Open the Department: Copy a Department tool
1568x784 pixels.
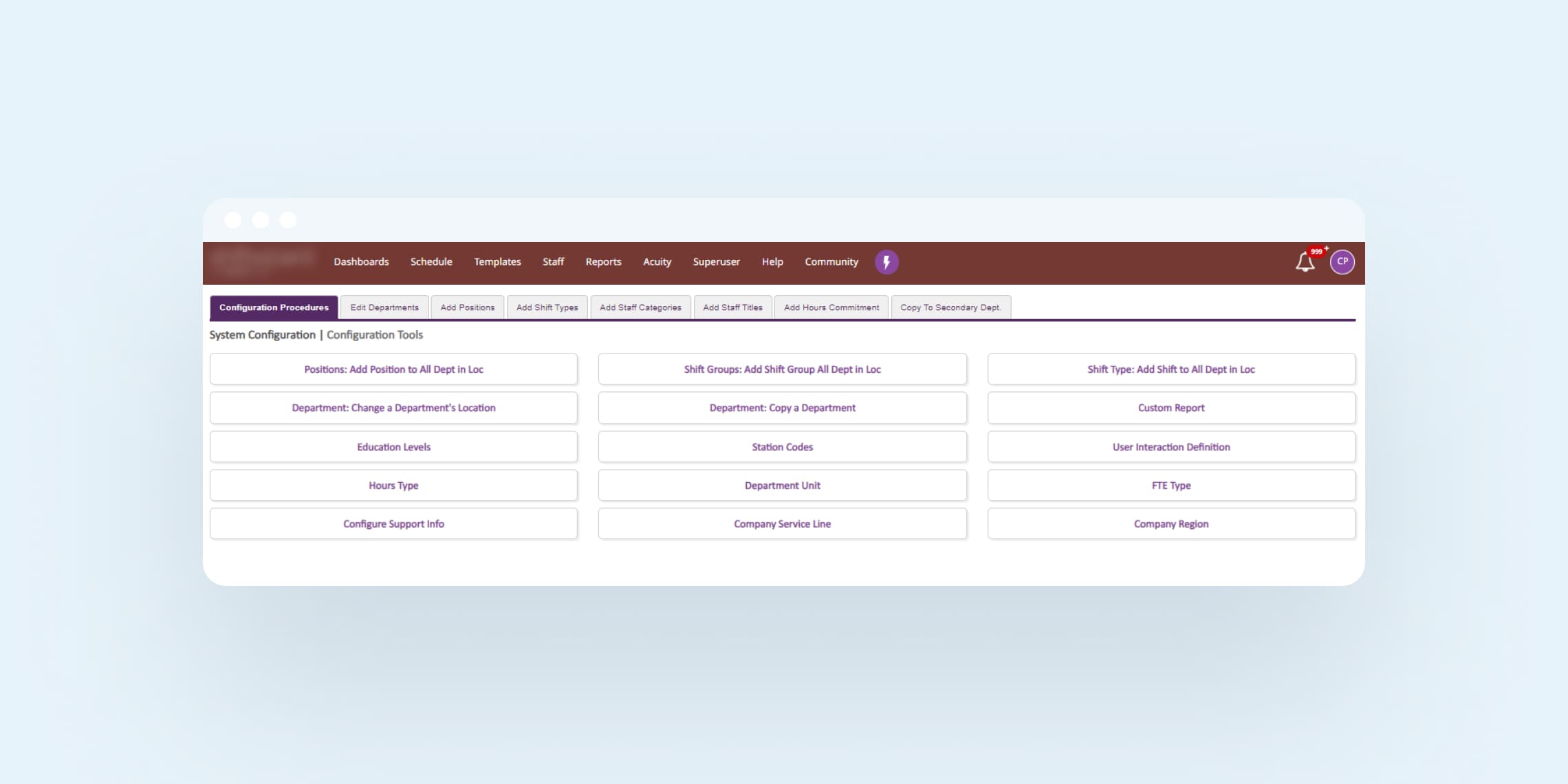(x=782, y=408)
